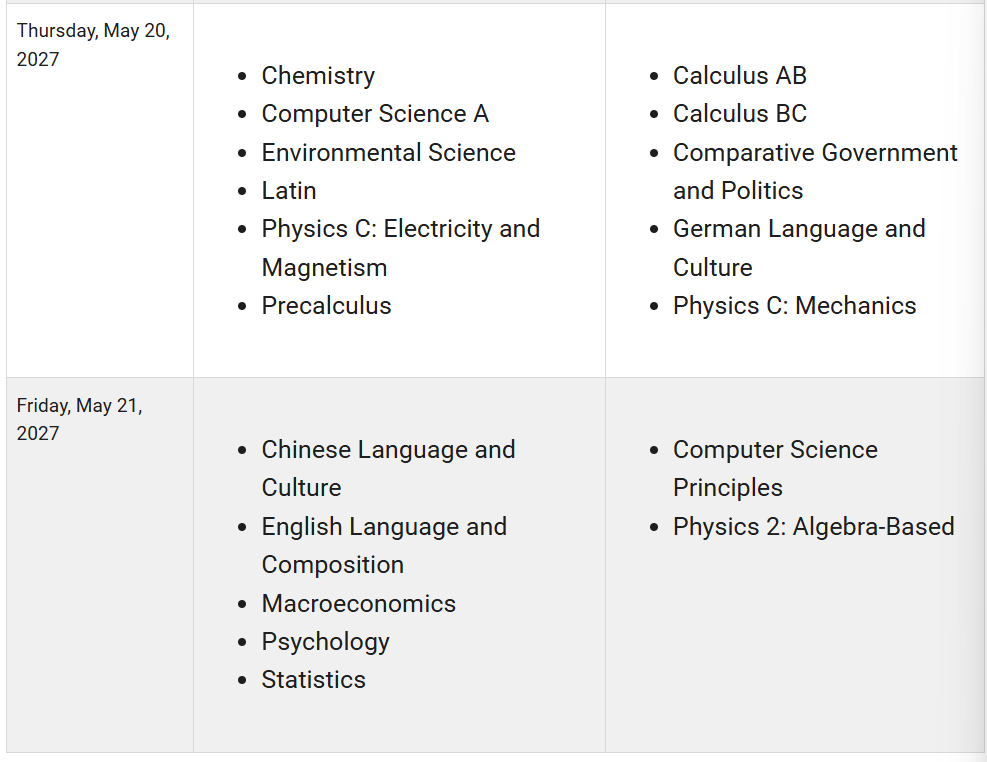Click English Language and Composition
Viewport: 987px width, 762px height.
coord(384,546)
